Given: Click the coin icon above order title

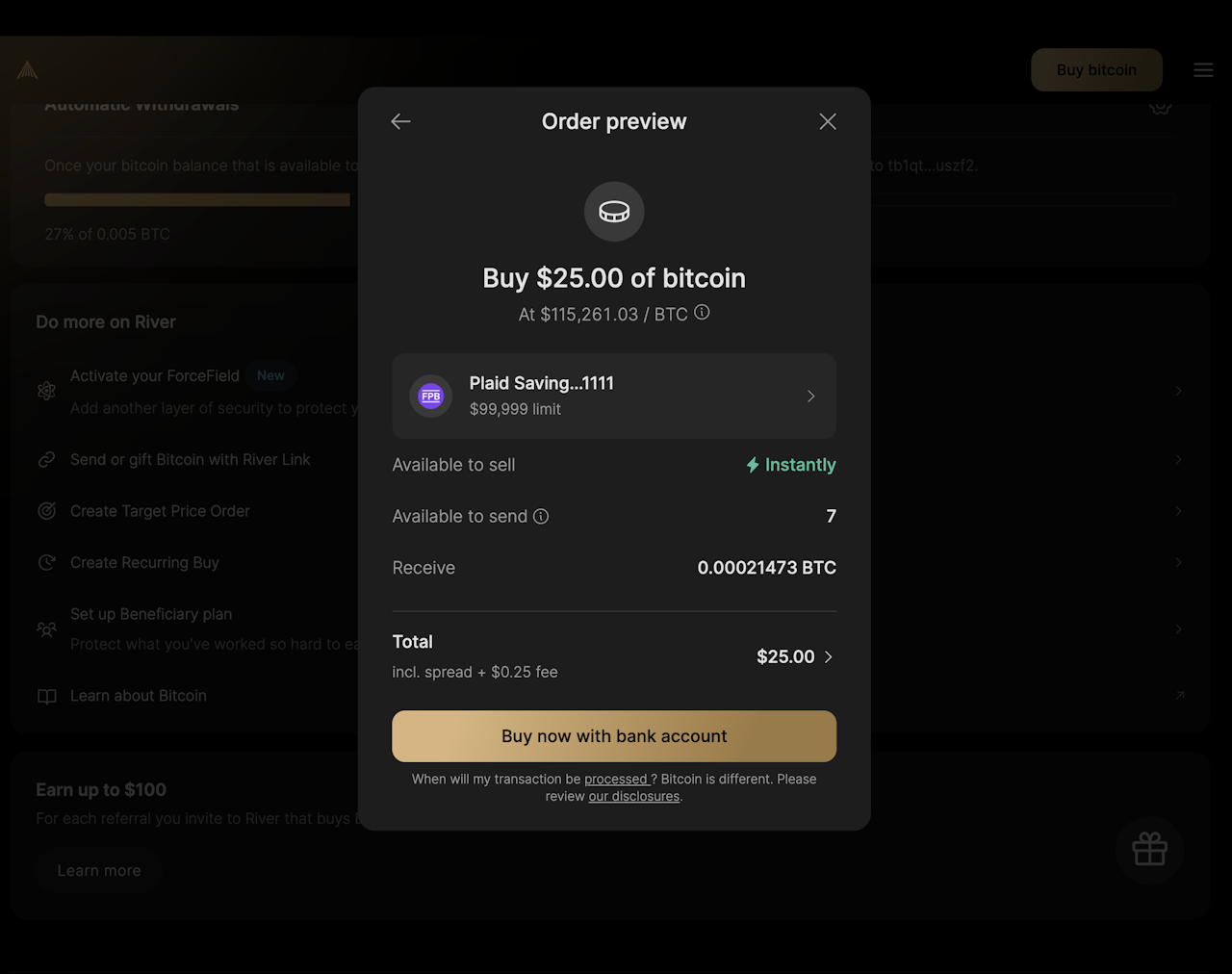Looking at the screenshot, I should coord(614,212).
